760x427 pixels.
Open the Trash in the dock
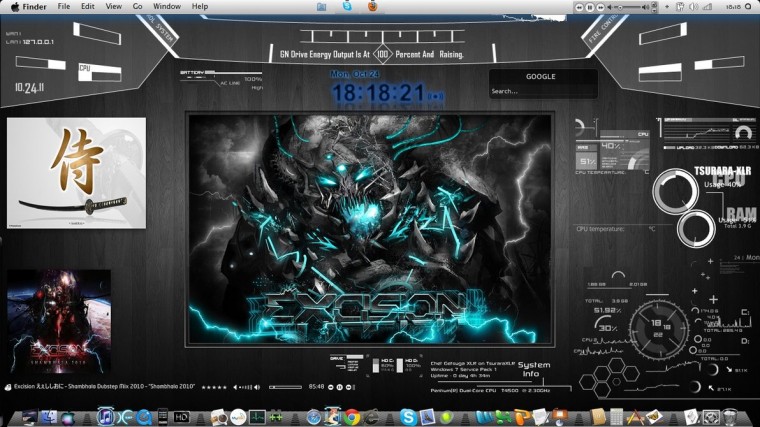click(730, 417)
